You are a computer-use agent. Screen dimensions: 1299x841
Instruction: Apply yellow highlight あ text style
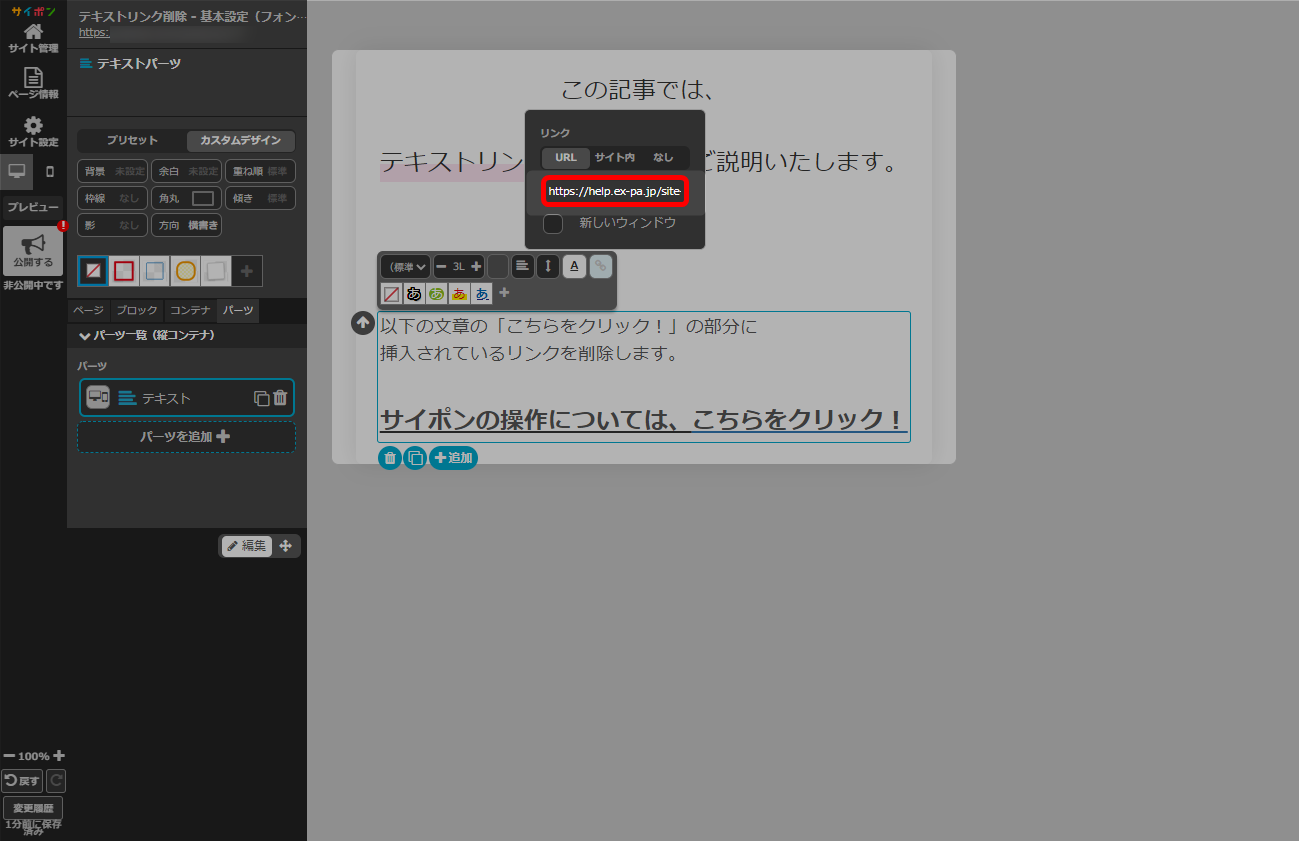click(459, 294)
